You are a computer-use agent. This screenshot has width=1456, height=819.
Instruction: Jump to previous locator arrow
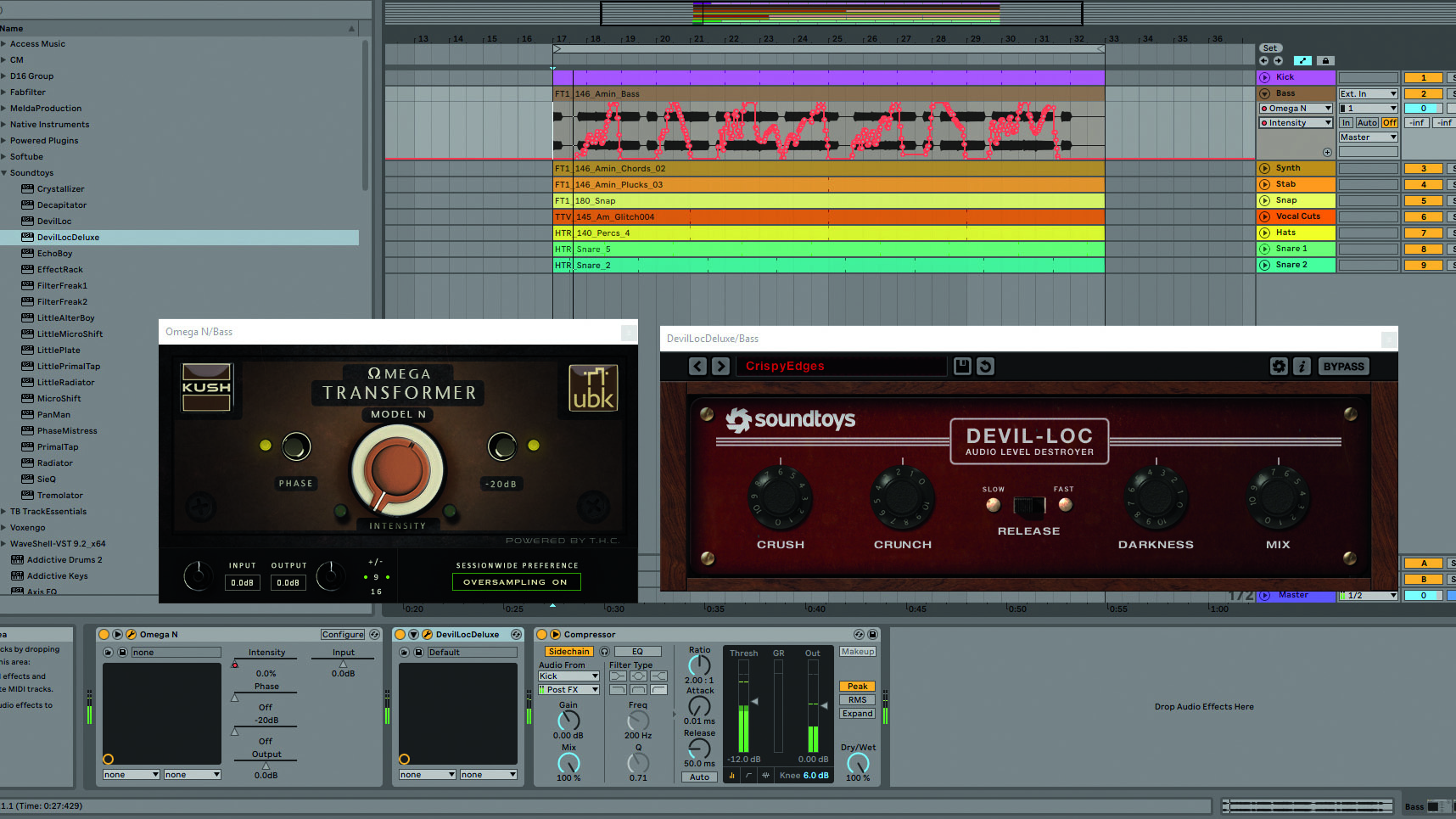pyautogui.click(x=1264, y=61)
